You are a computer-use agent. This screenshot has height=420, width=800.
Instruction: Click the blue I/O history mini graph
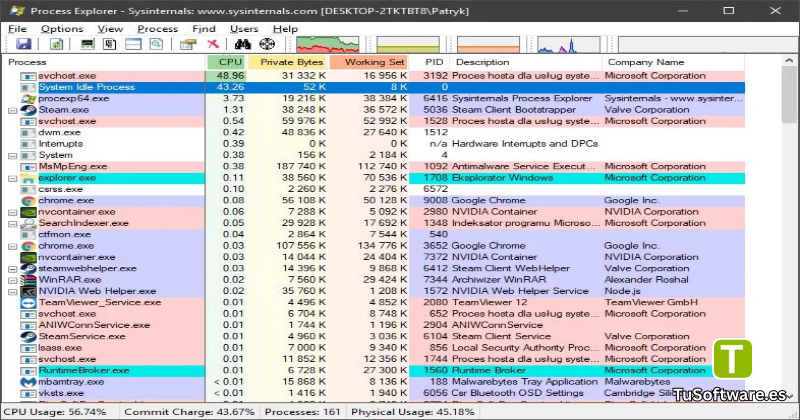(x=568, y=44)
